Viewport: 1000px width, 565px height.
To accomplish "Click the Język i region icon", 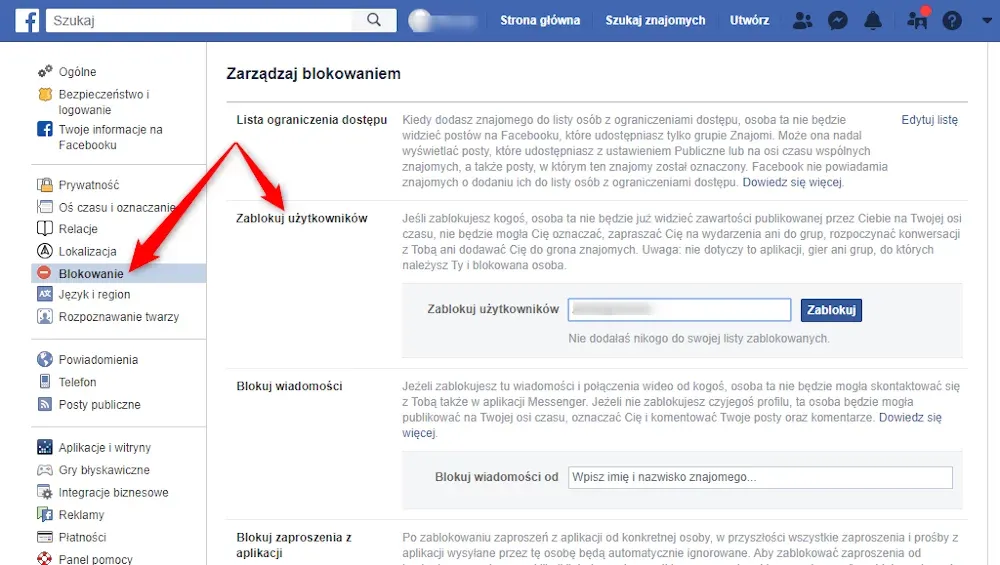I will [45, 294].
